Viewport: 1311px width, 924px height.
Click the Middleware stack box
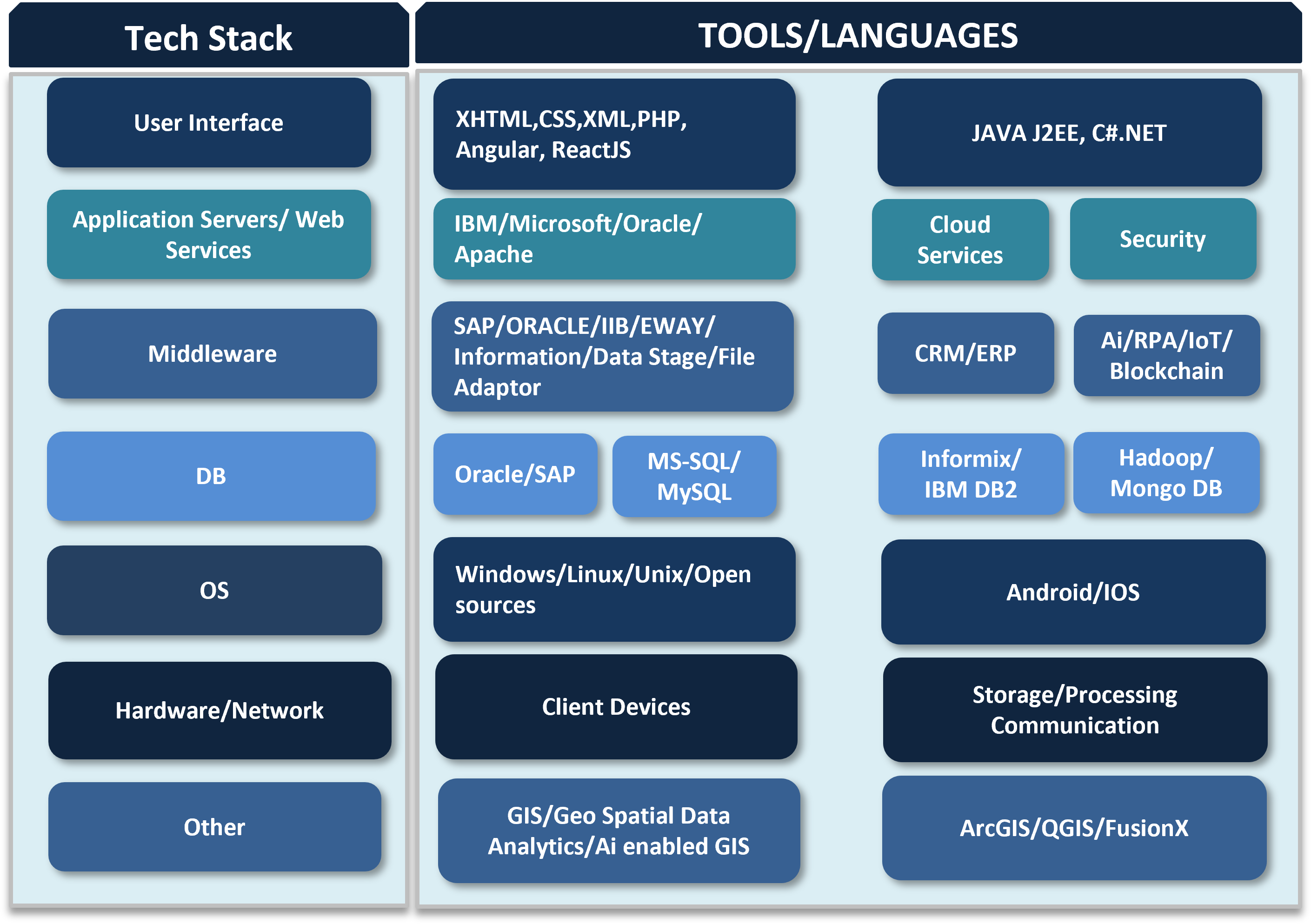click(213, 354)
